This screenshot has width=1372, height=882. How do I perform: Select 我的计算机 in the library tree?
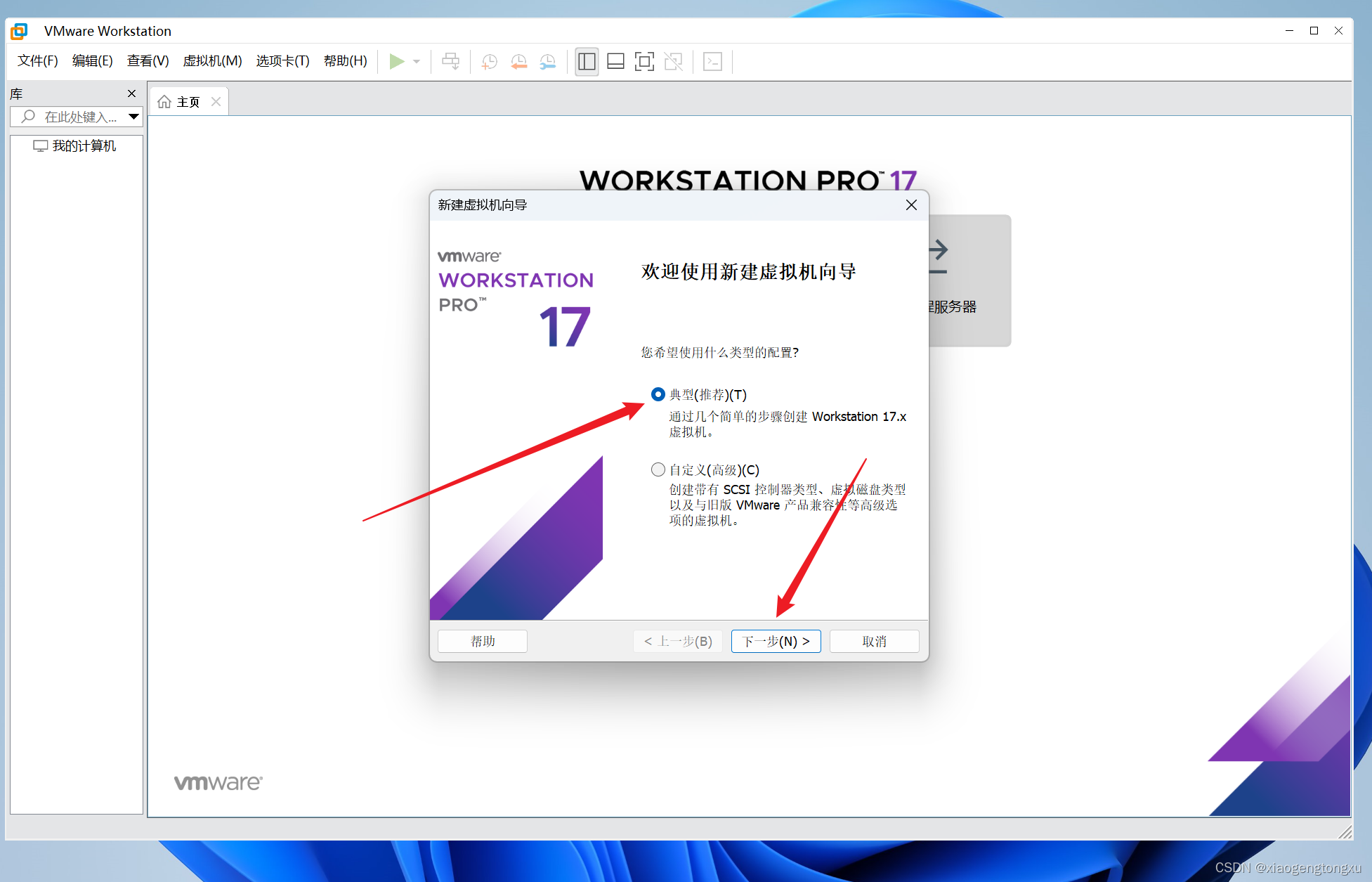pos(75,146)
